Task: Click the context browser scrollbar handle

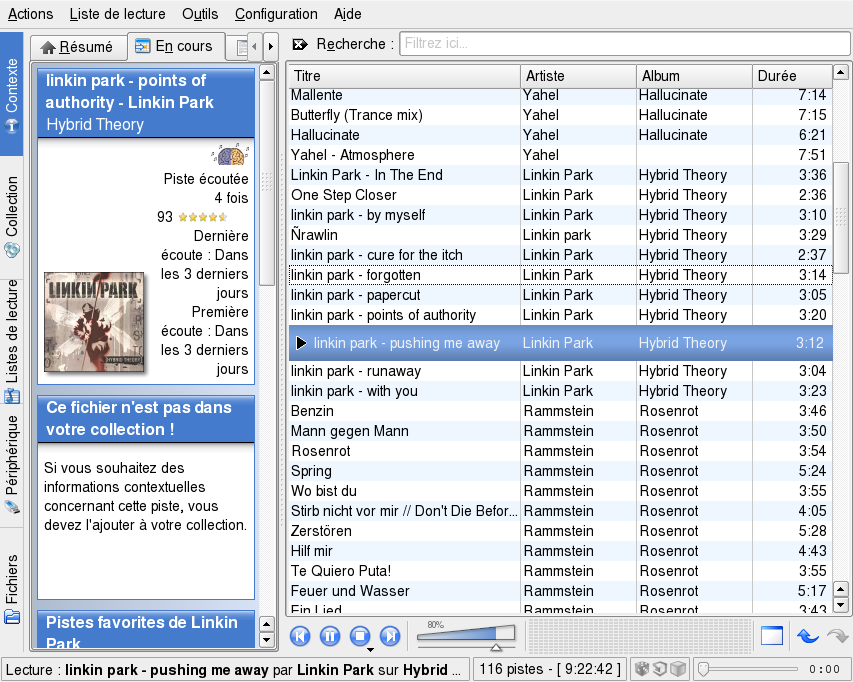Action: click(x=267, y=183)
